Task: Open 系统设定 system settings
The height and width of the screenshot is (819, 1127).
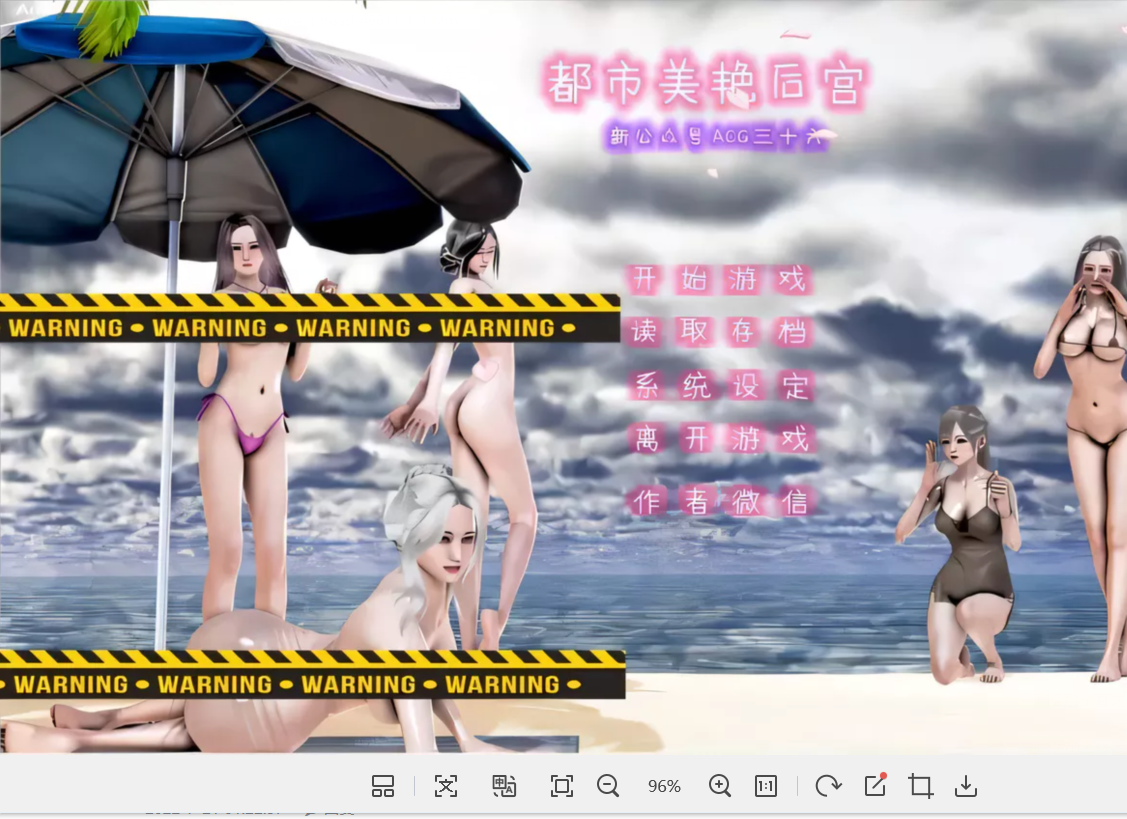Action: pyautogui.click(x=722, y=385)
